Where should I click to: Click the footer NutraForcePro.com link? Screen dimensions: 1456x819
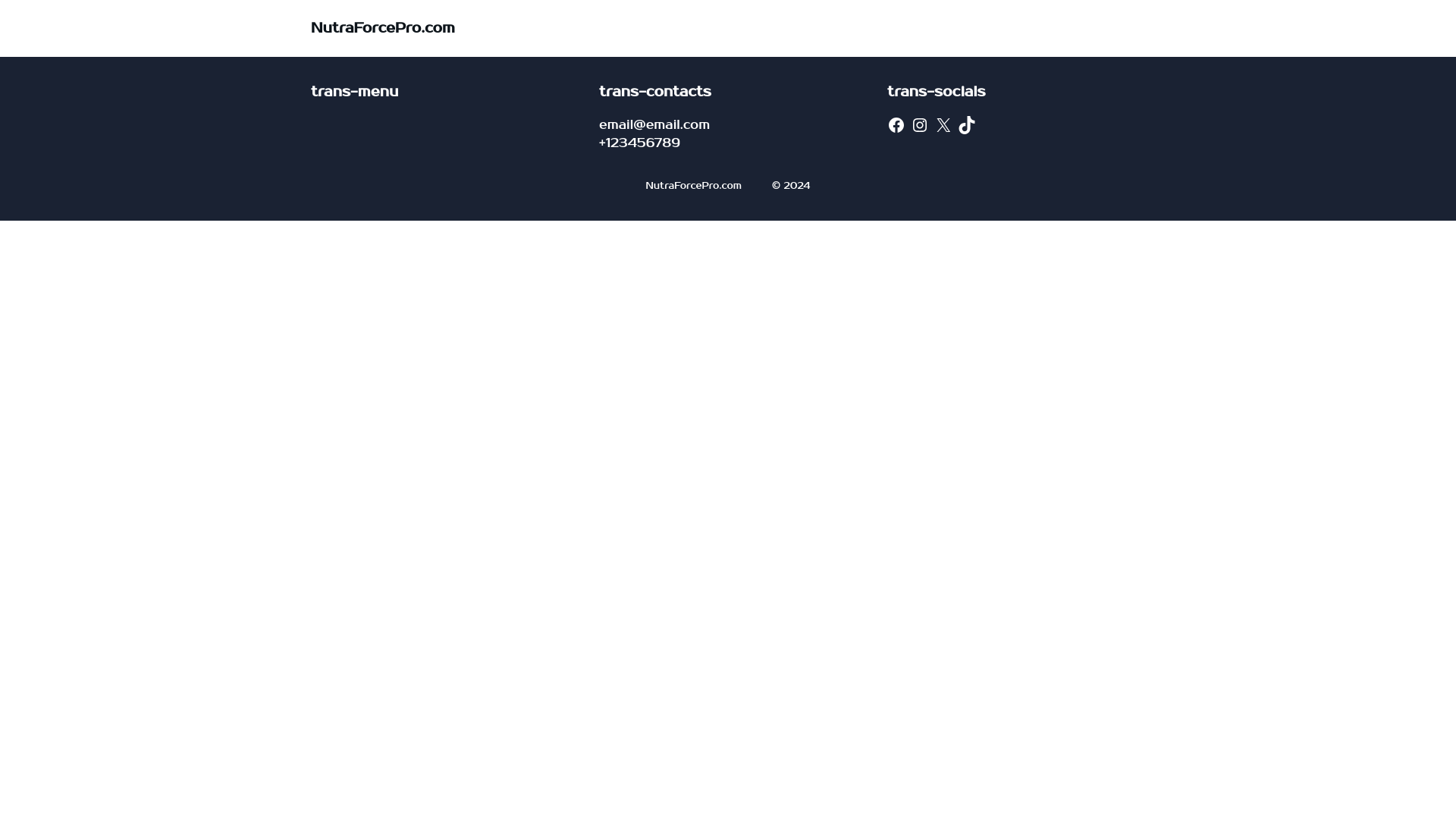(x=693, y=186)
